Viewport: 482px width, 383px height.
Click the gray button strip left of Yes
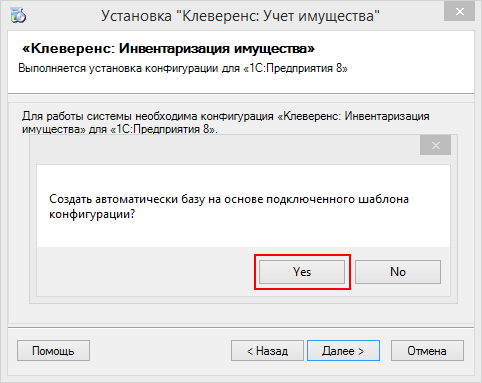[x=147, y=271]
